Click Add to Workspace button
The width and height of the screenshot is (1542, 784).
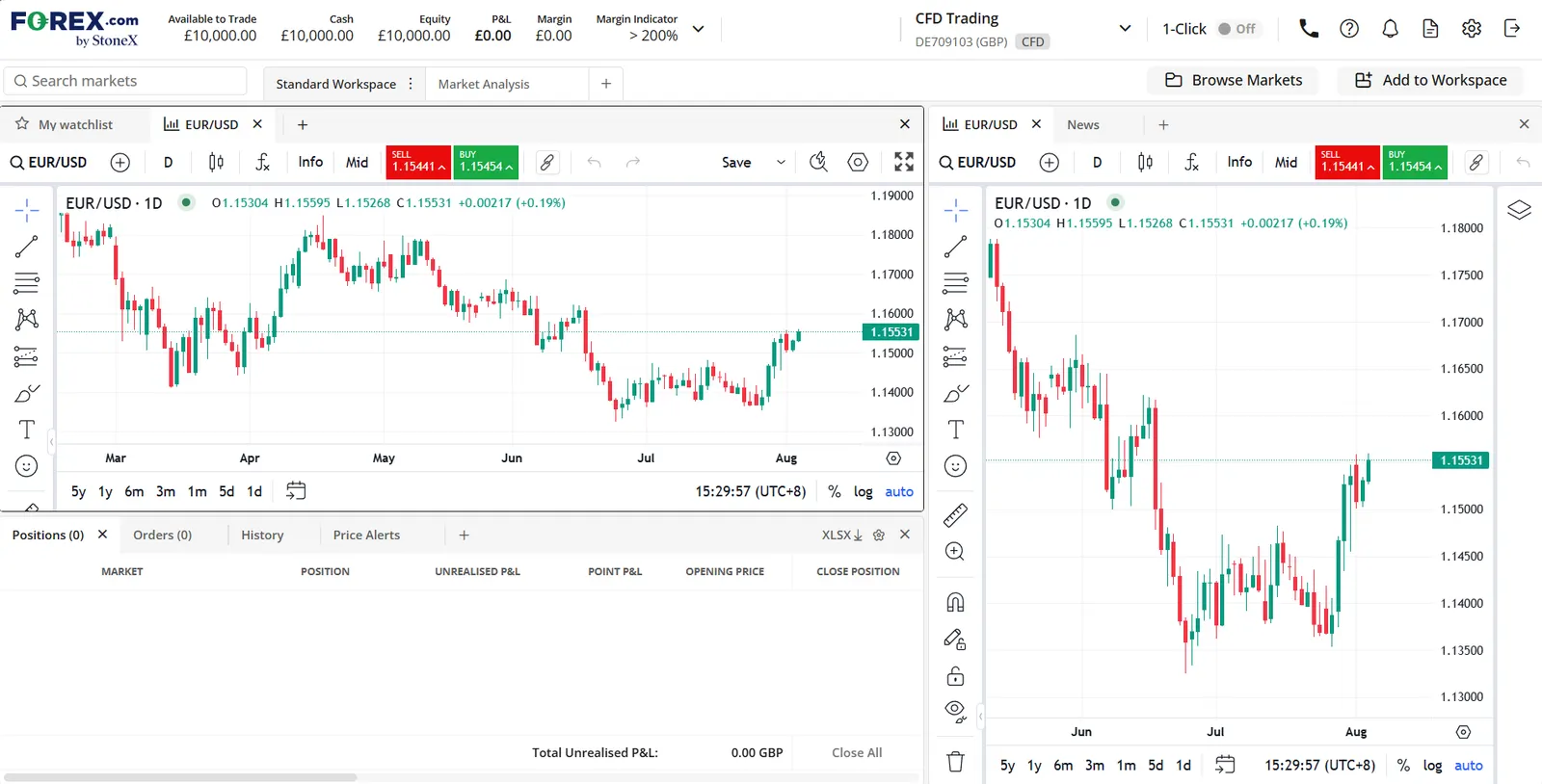1430,80
